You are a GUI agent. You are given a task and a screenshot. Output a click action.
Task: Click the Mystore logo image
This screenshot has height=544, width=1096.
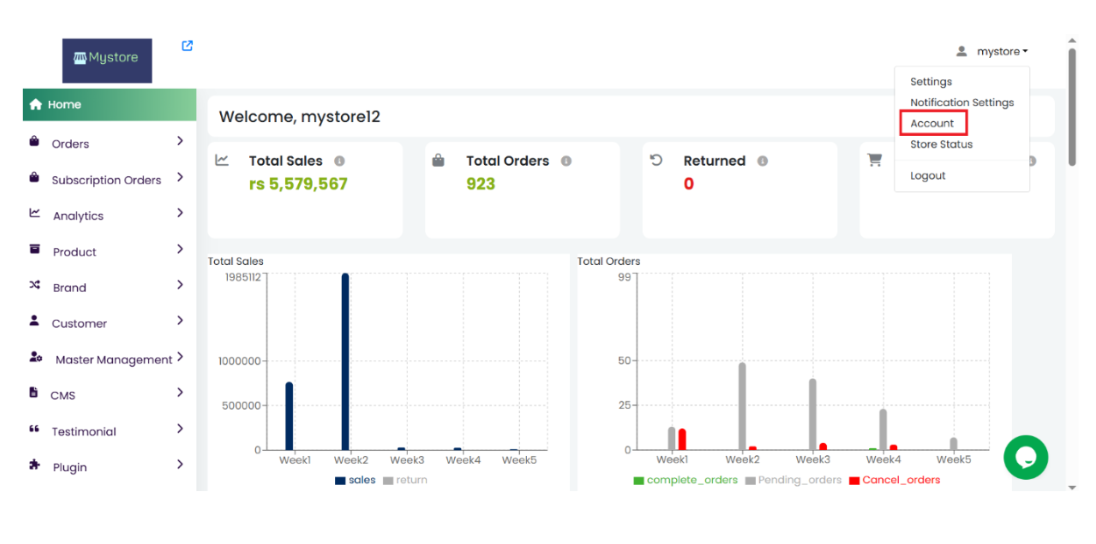[107, 60]
